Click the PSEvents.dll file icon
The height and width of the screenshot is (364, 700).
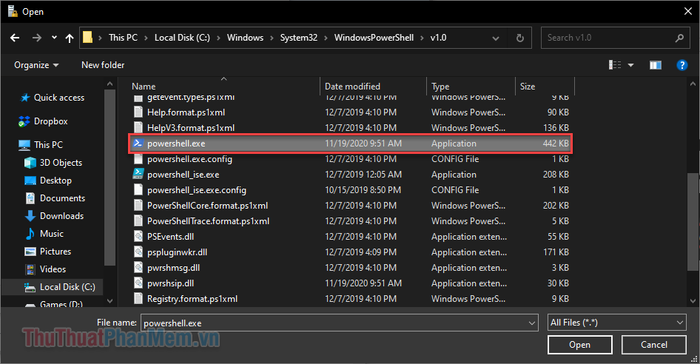click(138, 237)
